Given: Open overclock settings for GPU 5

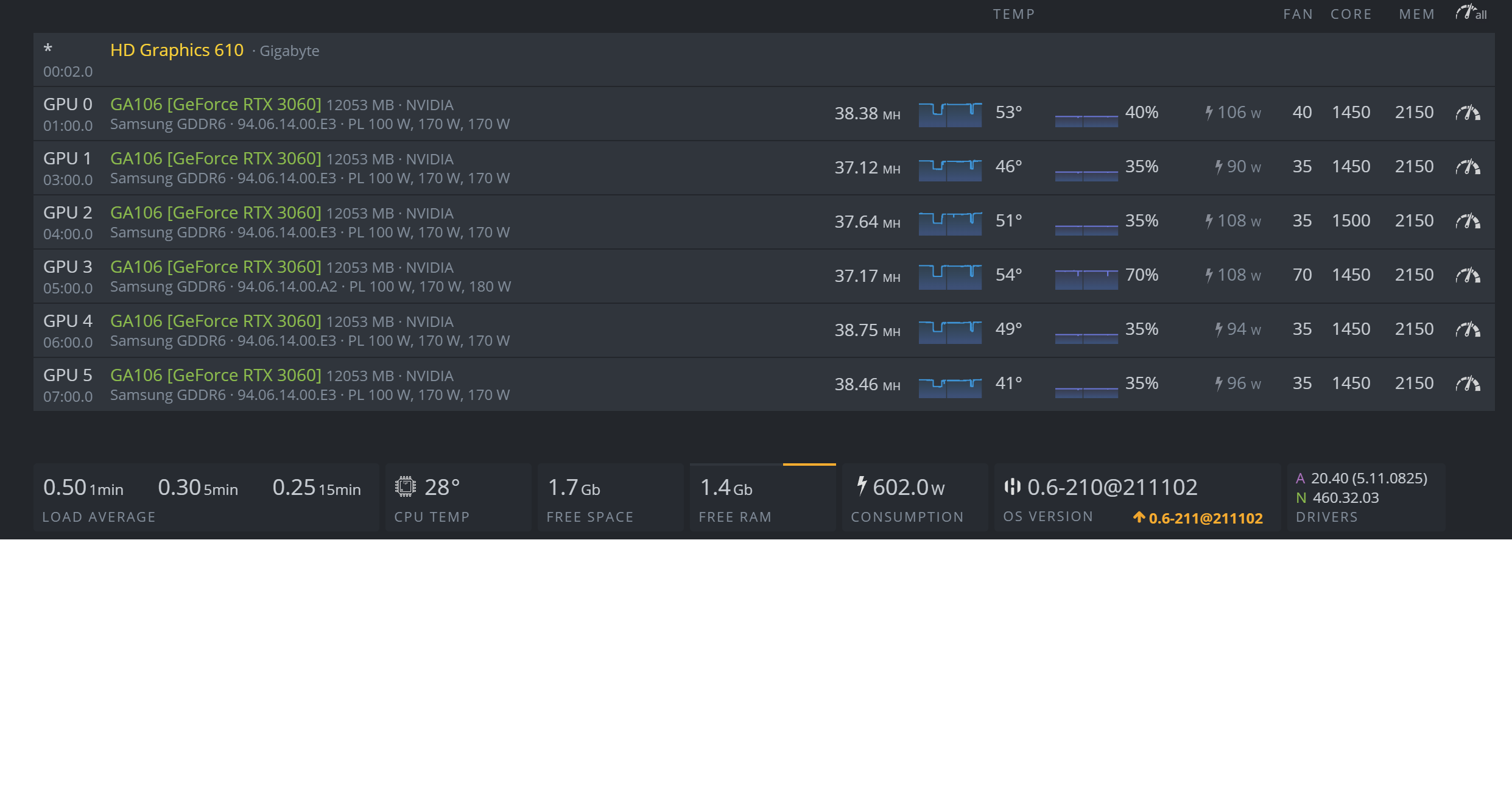Looking at the screenshot, I should [x=1468, y=384].
